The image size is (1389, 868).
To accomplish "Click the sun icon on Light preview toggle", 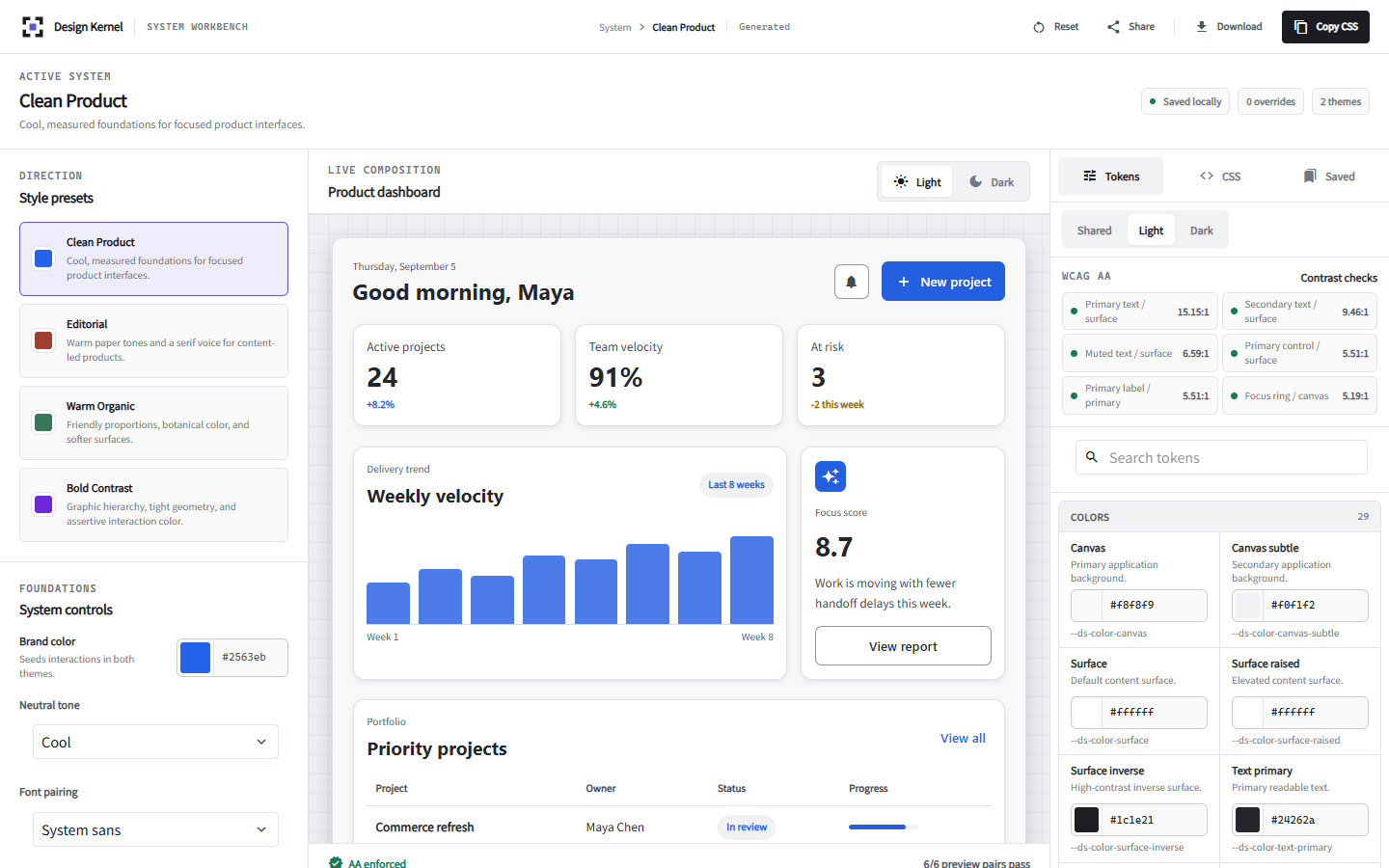I will (901, 181).
